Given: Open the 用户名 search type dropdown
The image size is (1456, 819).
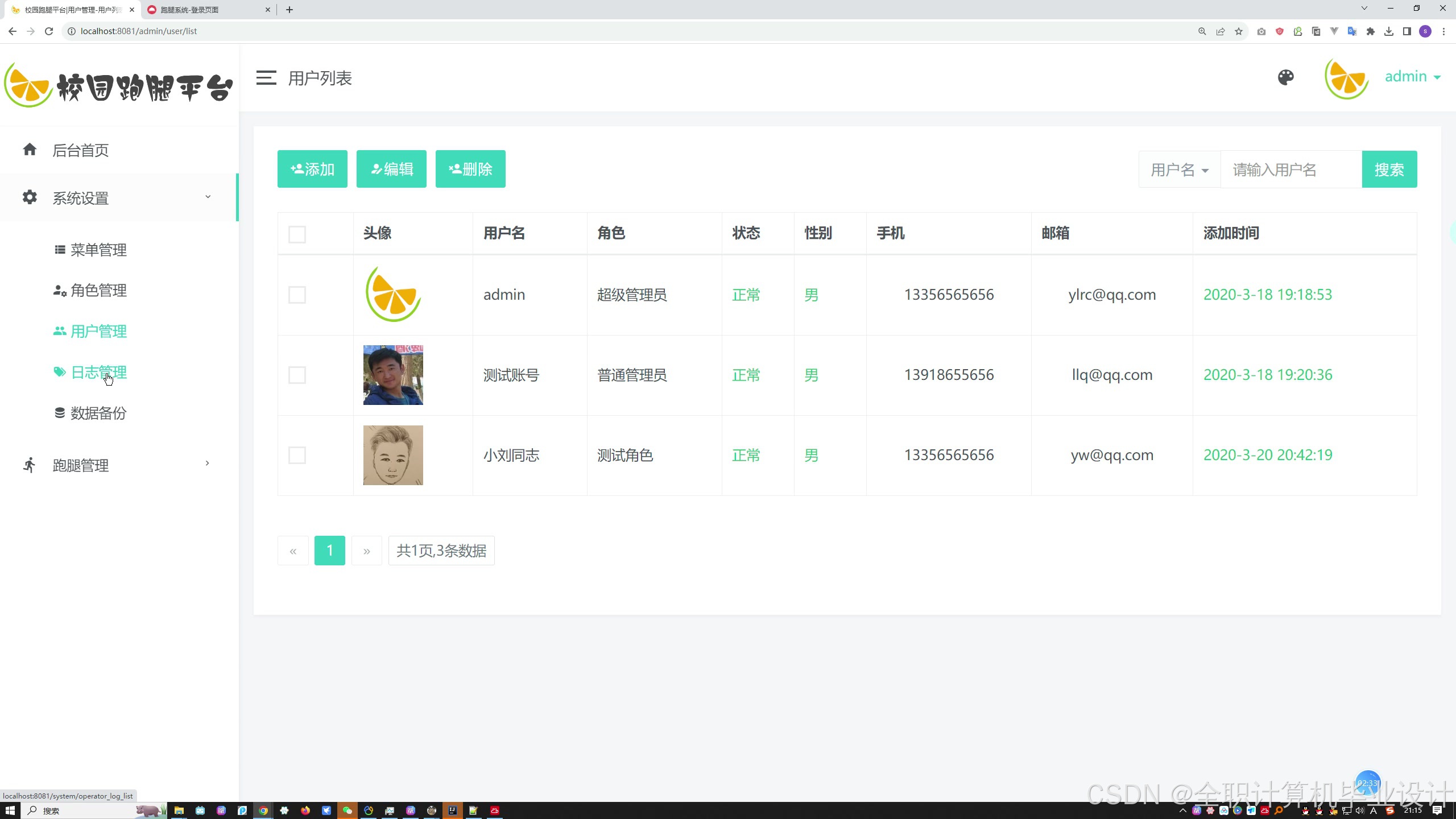Looking at the screenshot, I should tap(1179, 169).
